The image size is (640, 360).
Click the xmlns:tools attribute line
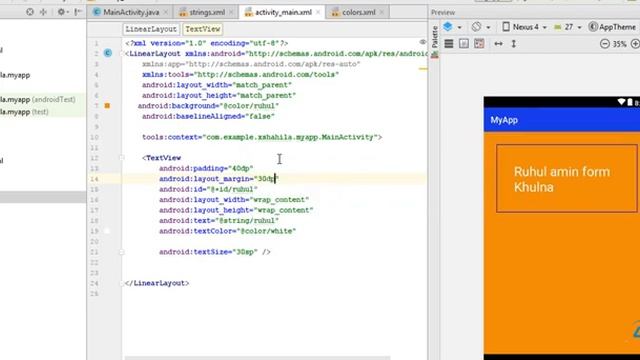pyautogui.click(x=240, y=74)
